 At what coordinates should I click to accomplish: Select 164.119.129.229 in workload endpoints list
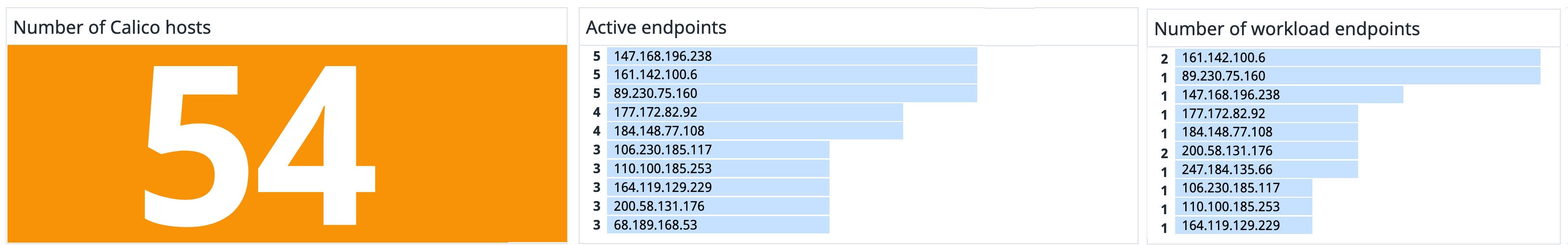pyautogui.click(x=1230, y=226)
